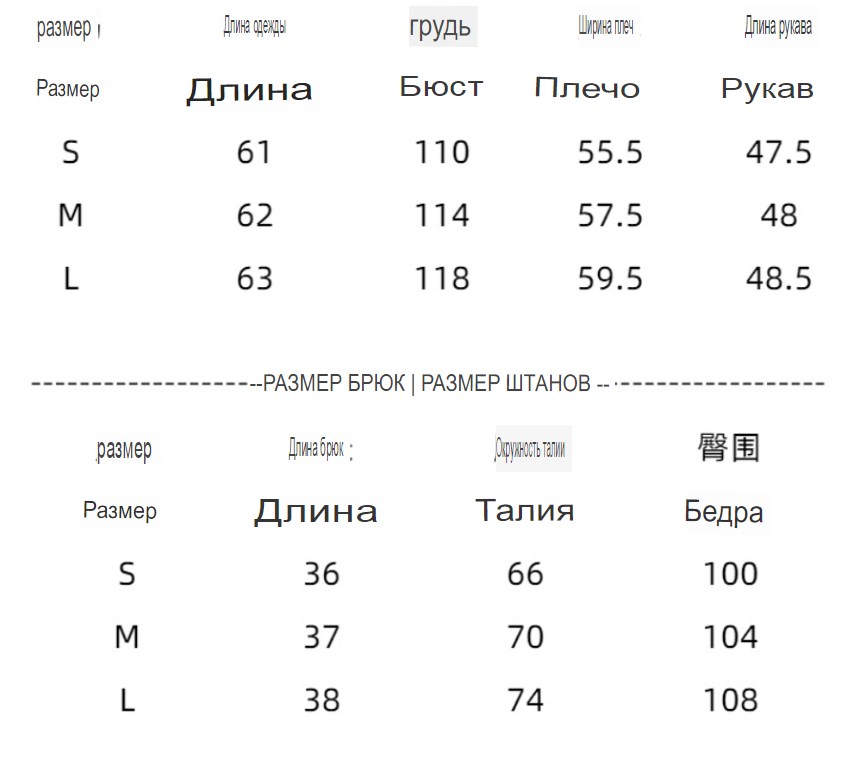Click pants length value 36
The width and height of the screenshot is (854, 757).
(x=322, y=574)
